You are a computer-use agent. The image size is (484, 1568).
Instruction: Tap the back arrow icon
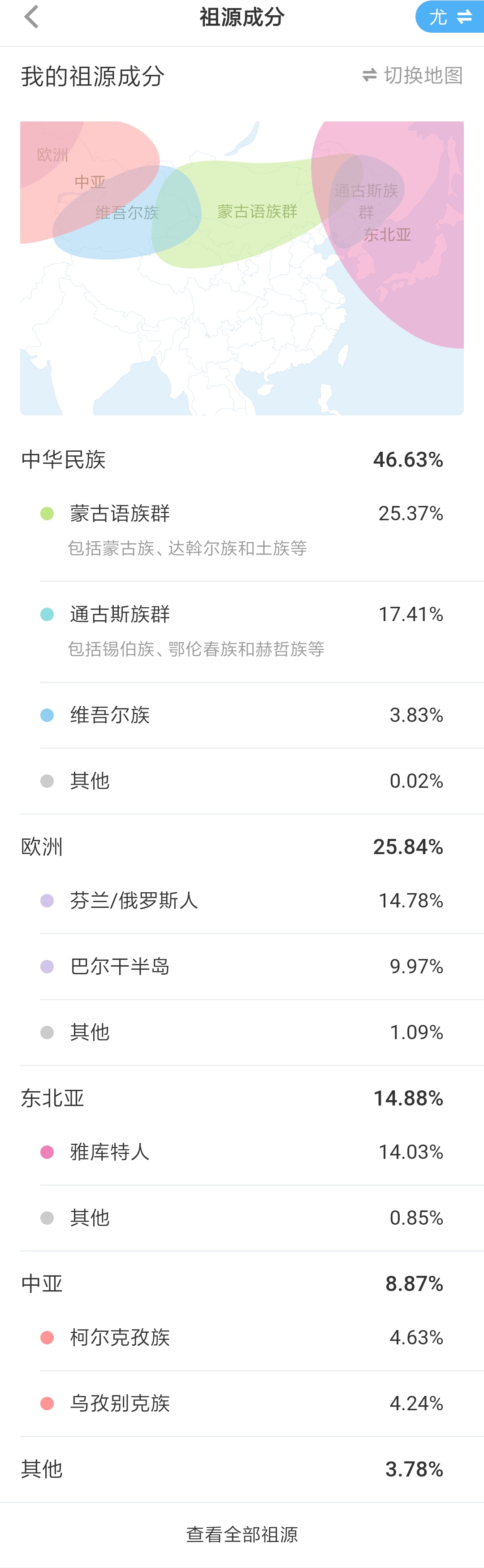[x=31, y=17]
